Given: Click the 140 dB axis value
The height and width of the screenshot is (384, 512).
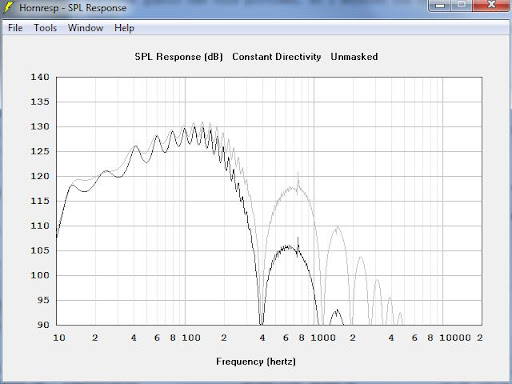Looking at the screenshot, I should click(40, 77).
